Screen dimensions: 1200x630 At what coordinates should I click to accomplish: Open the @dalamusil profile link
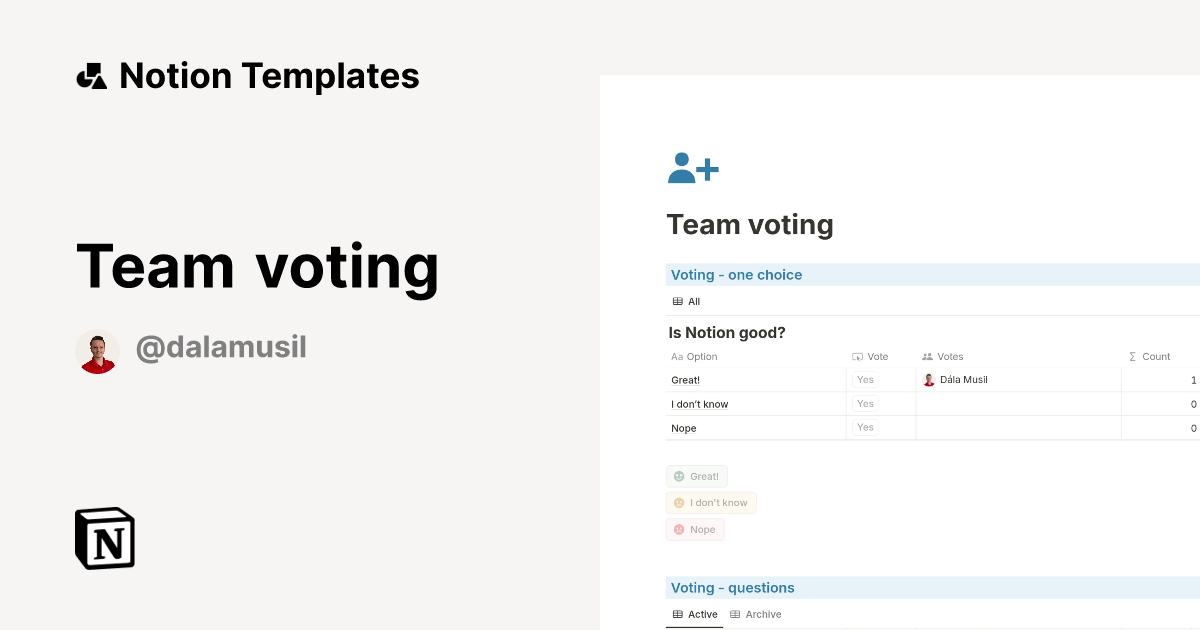[x=221, y=347]
